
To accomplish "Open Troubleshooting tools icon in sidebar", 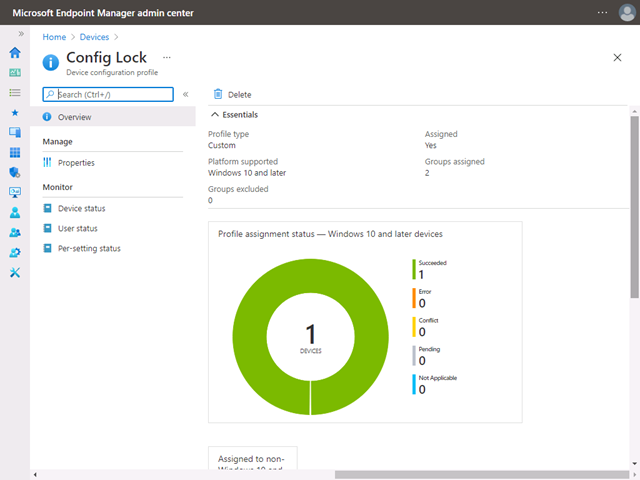I will [15, 273].
